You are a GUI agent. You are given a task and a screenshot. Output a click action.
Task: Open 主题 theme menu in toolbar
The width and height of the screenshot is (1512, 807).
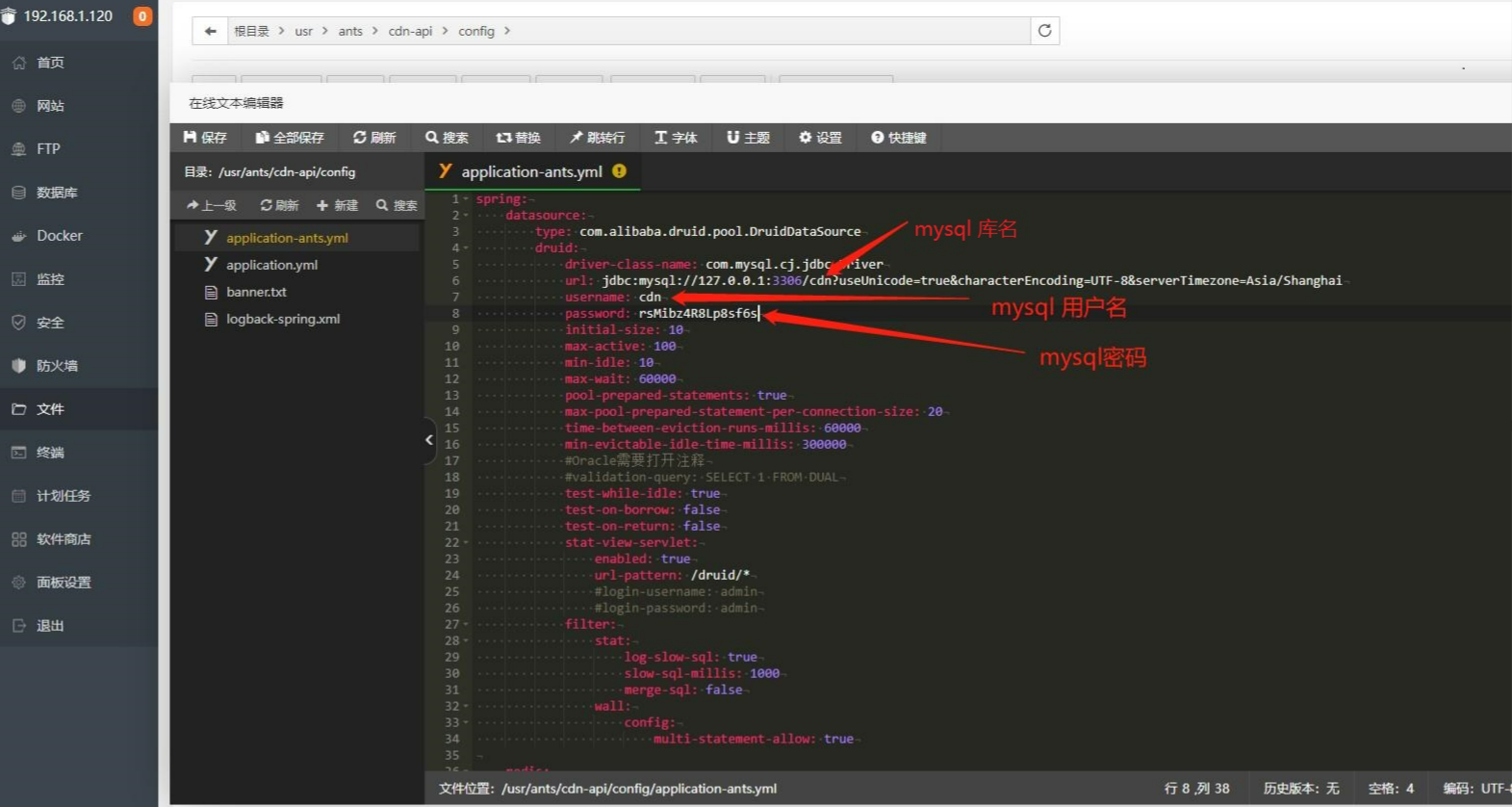(x=748, y=138)
